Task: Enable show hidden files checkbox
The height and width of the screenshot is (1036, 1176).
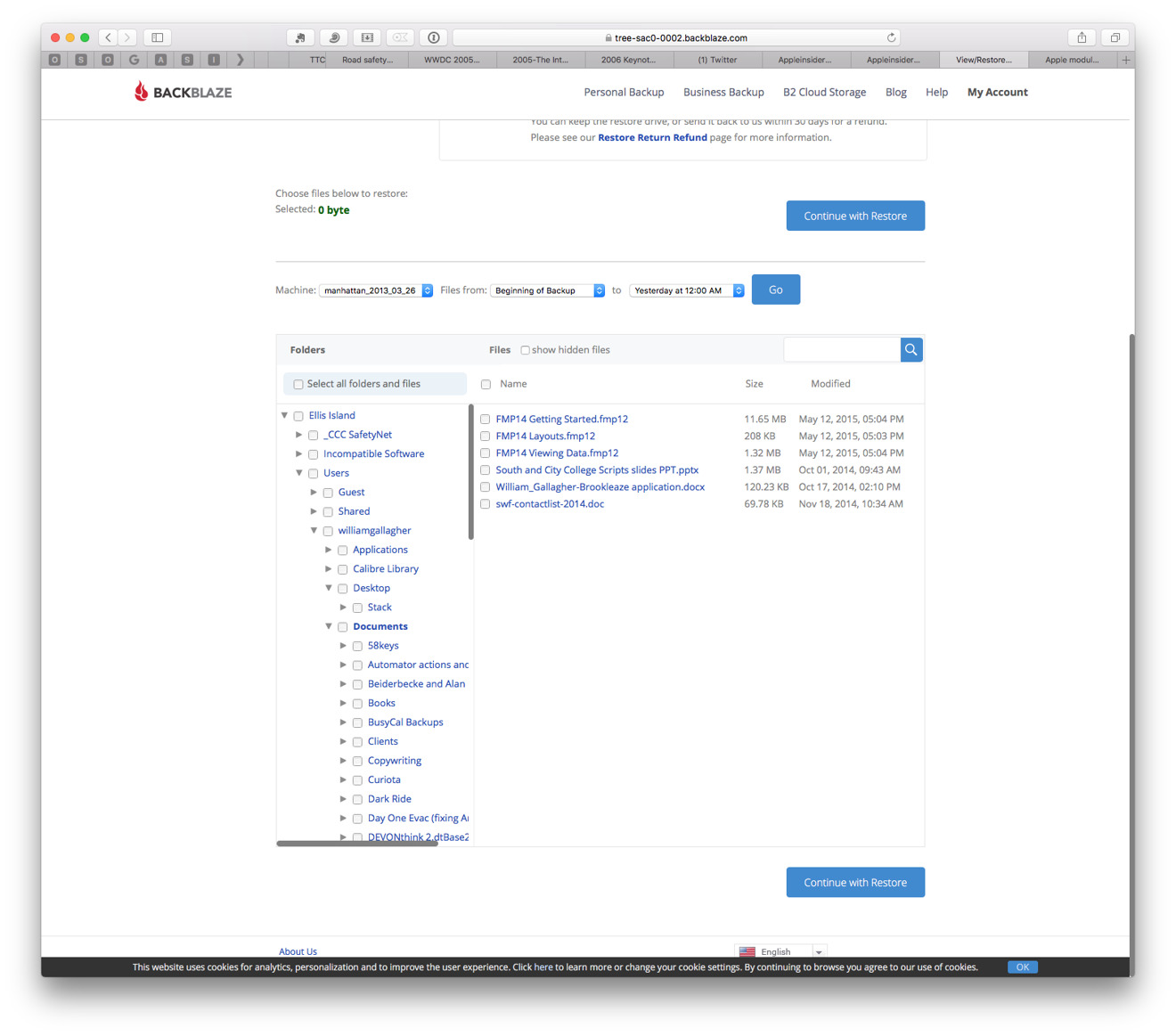Action: pyautogui.click(x=525, y=350)
